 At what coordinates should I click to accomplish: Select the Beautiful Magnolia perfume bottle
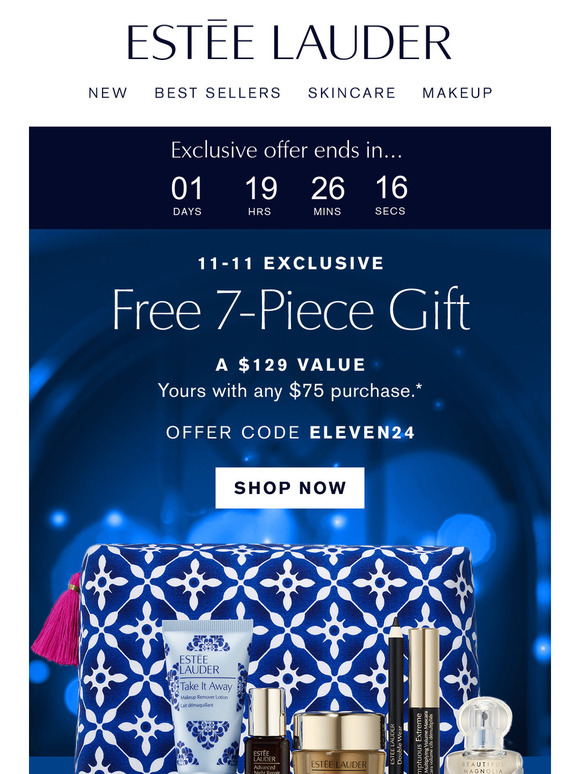coord(482,735)
